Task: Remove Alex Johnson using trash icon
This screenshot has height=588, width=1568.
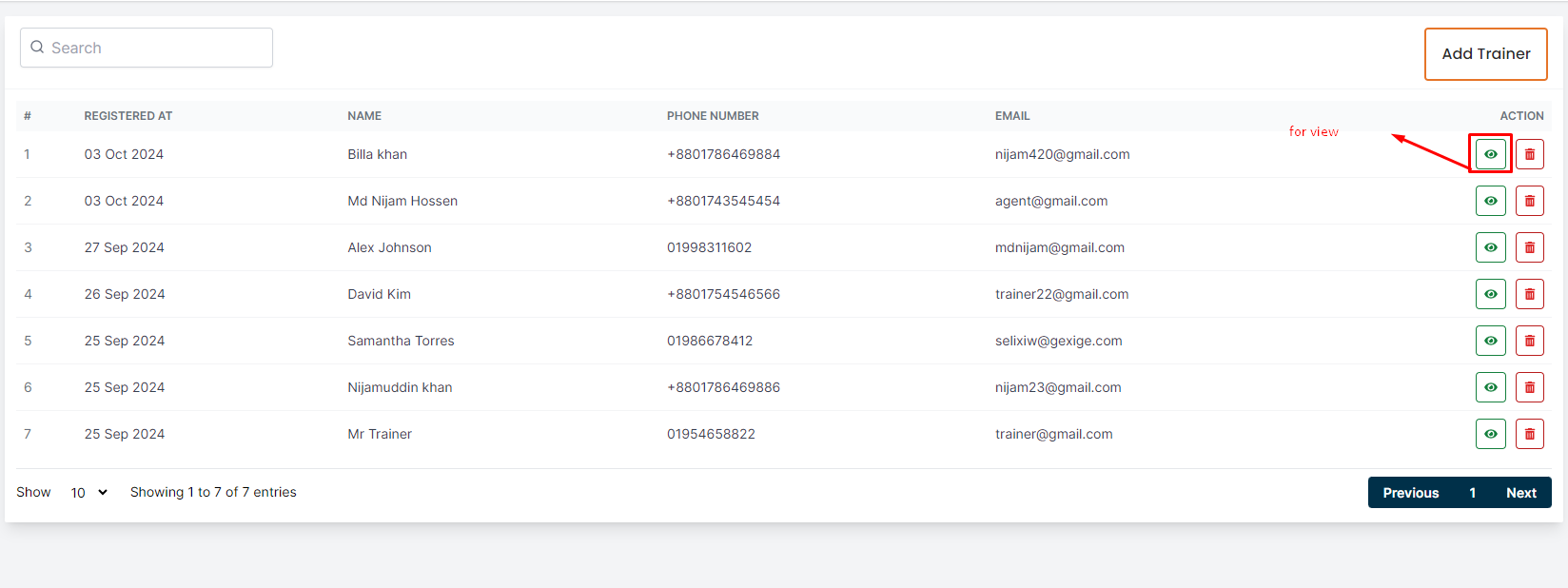Action: 1529,247
